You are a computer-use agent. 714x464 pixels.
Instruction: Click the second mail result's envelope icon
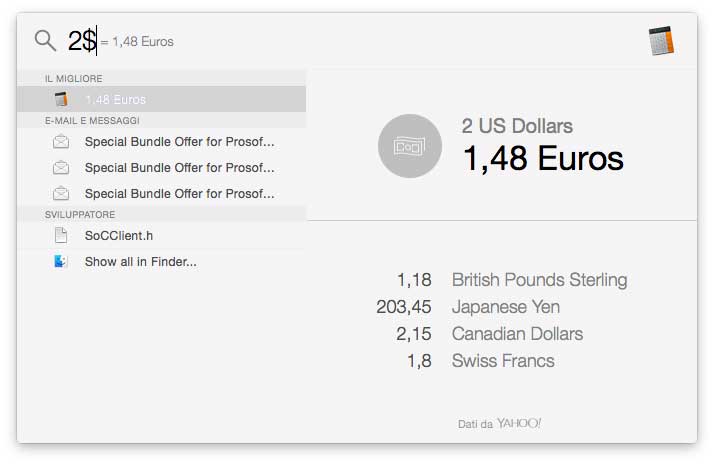pos(62,168)
